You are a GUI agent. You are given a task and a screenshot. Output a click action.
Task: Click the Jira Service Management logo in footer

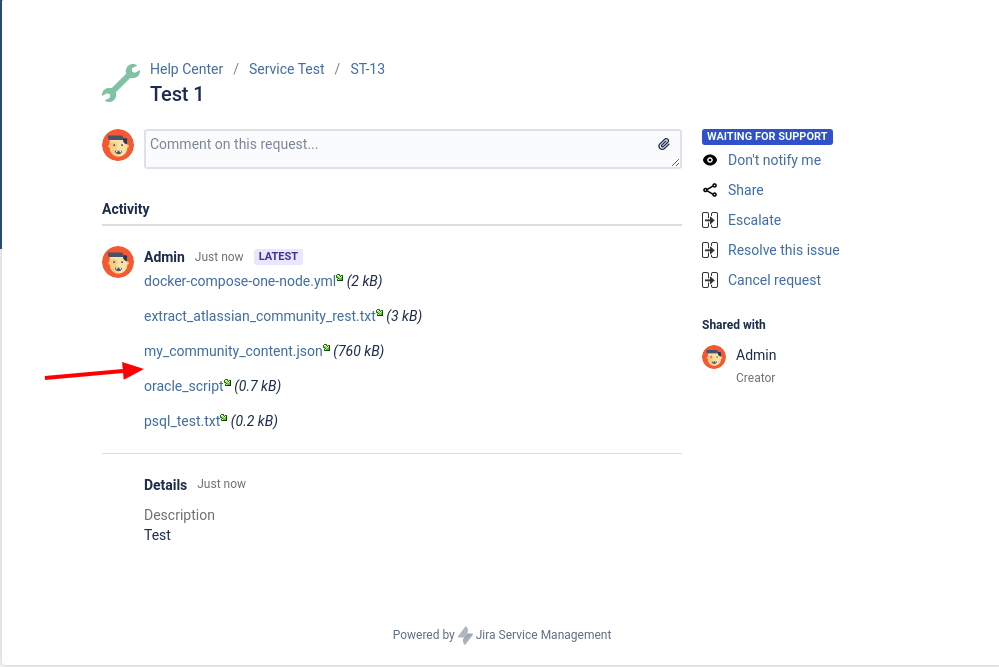(x=466, y=635)
